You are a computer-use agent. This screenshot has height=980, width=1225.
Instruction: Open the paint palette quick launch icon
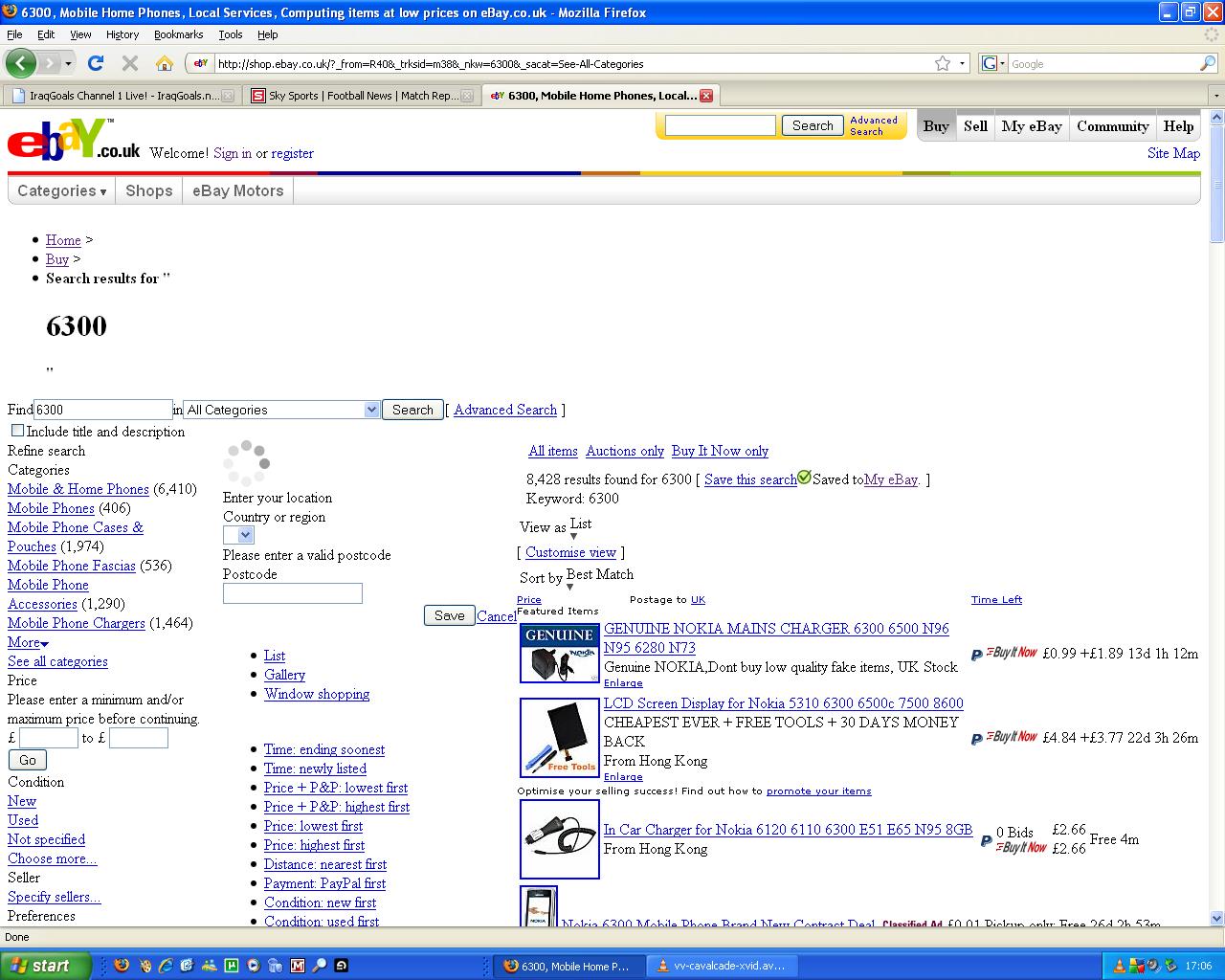[x=144, y=966]
